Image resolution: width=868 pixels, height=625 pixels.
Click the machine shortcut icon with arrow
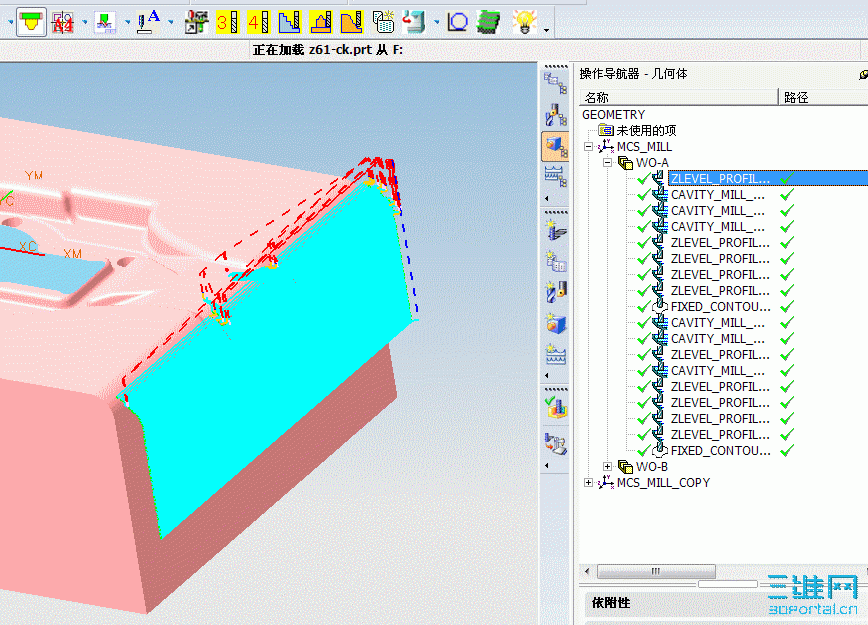196,23
